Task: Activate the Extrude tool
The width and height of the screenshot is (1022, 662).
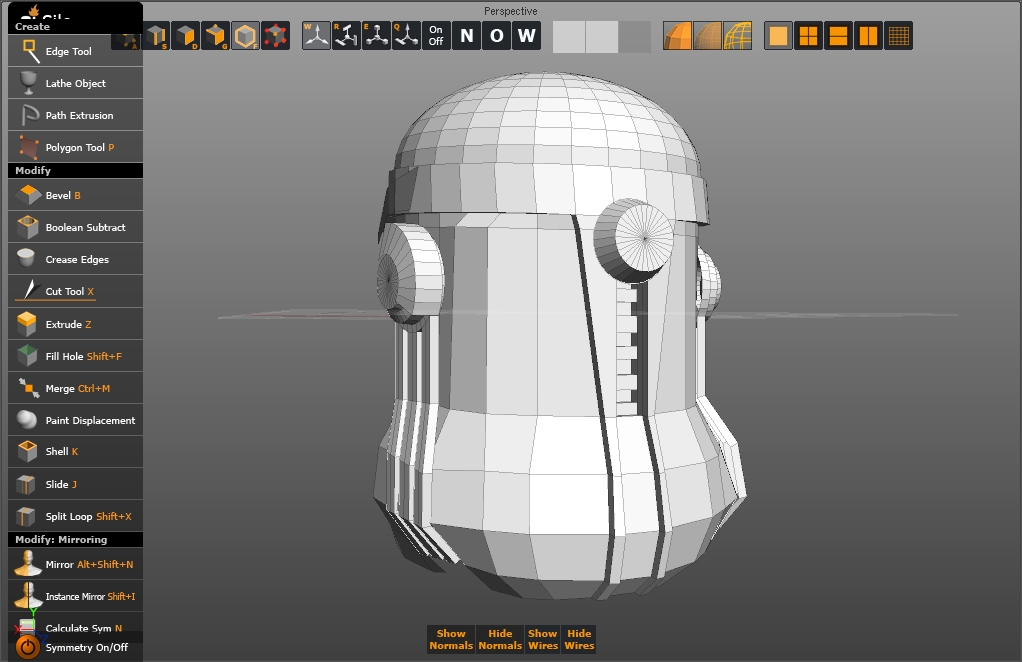Action: (x=75, y=323)
